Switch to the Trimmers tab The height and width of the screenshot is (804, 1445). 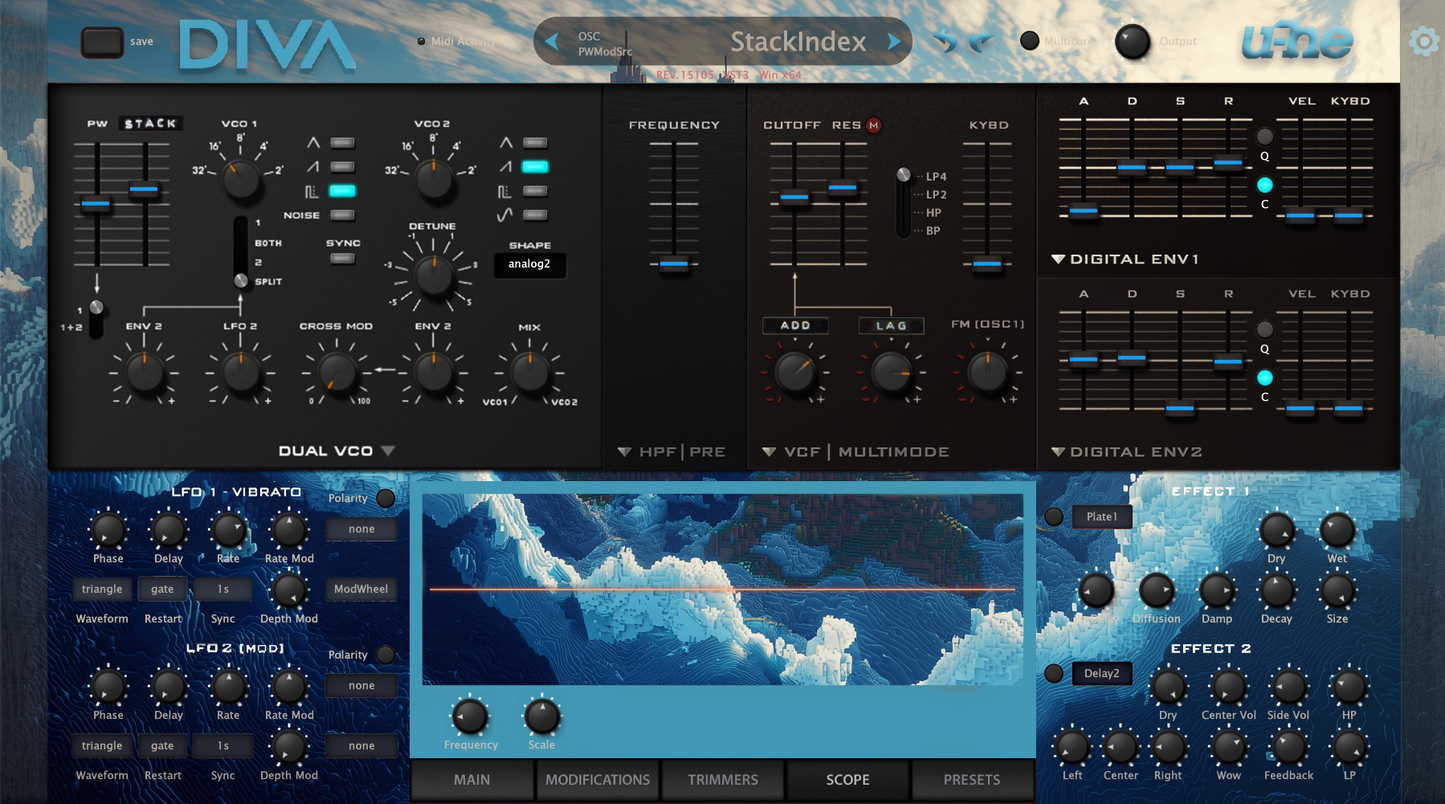723,780
